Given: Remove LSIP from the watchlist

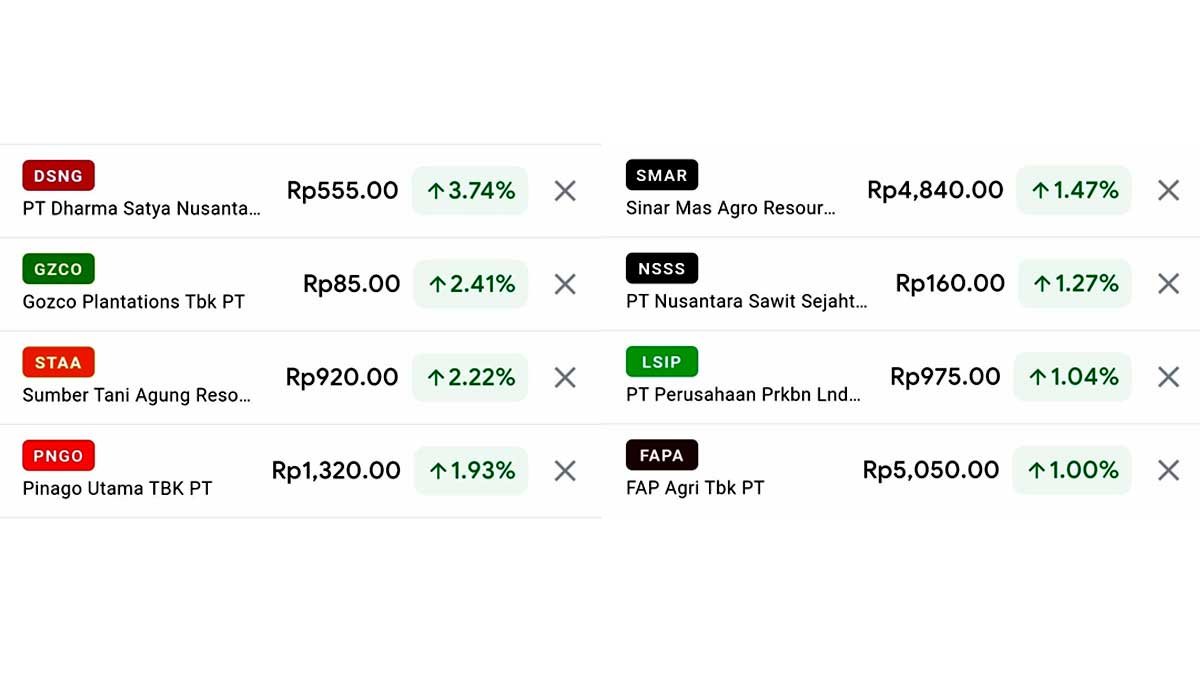Looking at the screenshot, I should 1168,377.
